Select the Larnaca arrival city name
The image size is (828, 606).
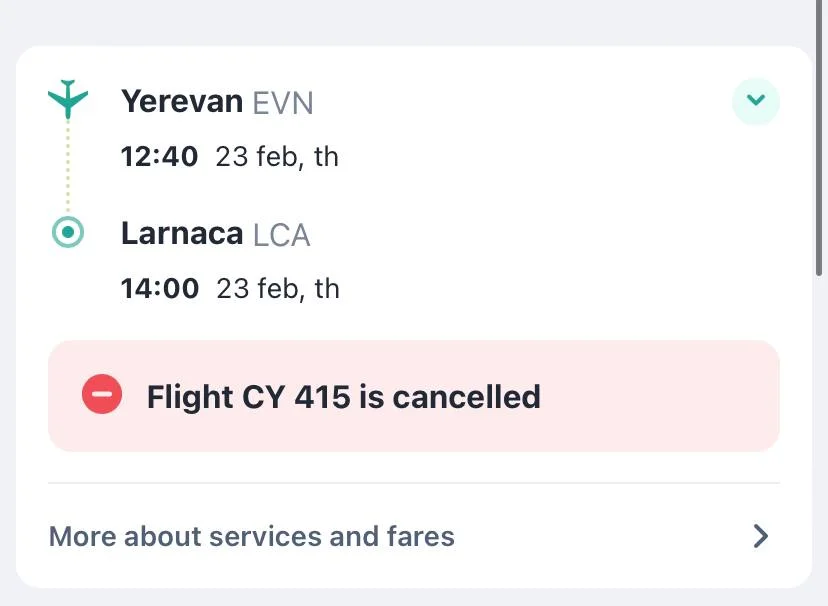[x=182, y=234]
